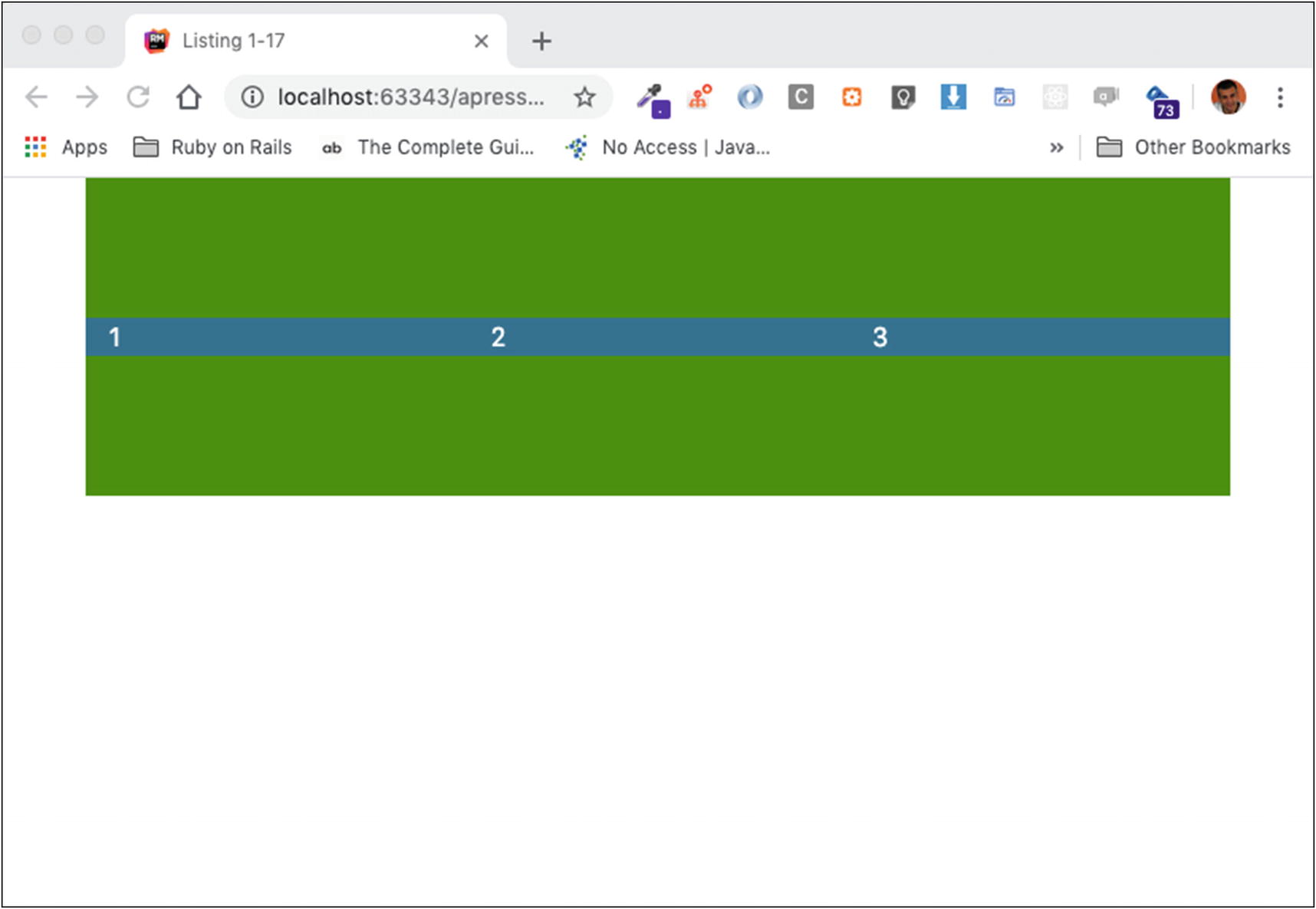Click the extension with 73 badge
Viewport: 1316px width, 909px height.
click(1161, 100)
